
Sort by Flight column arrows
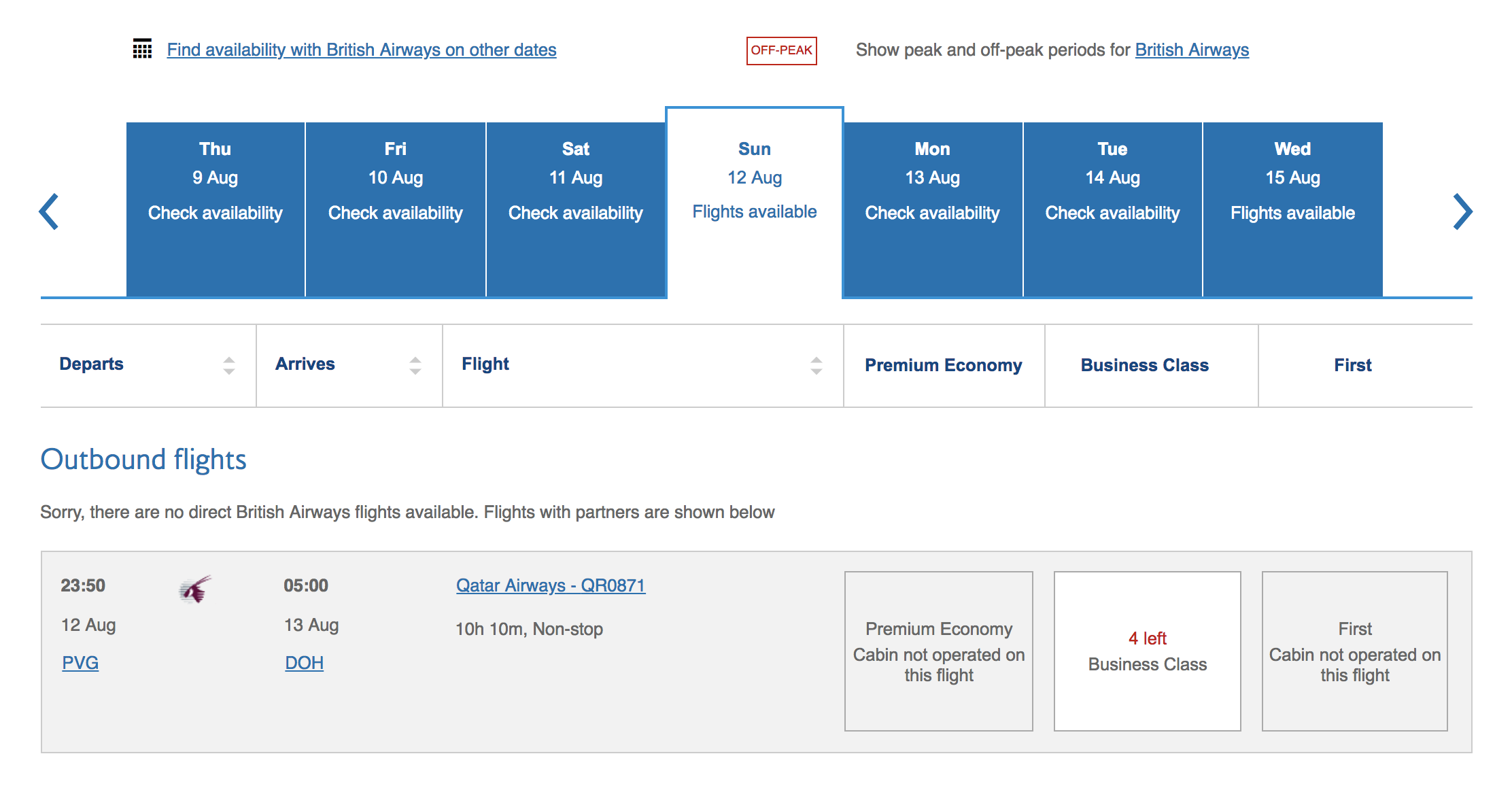point(817,366)
